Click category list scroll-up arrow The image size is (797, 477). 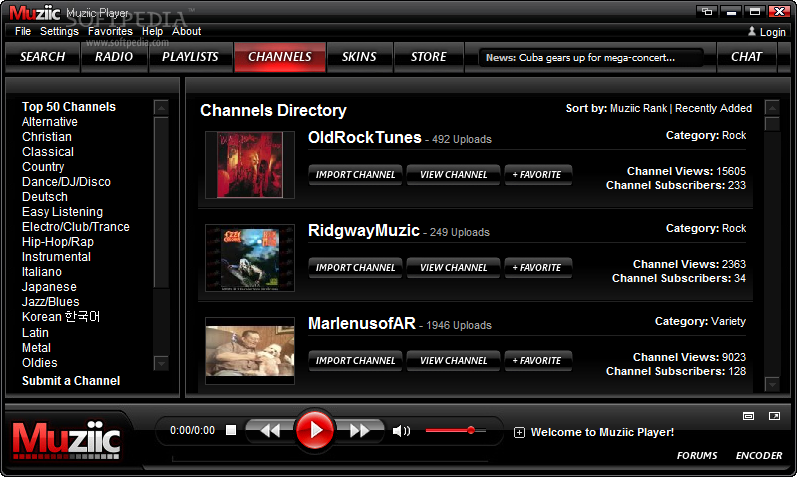161,107
